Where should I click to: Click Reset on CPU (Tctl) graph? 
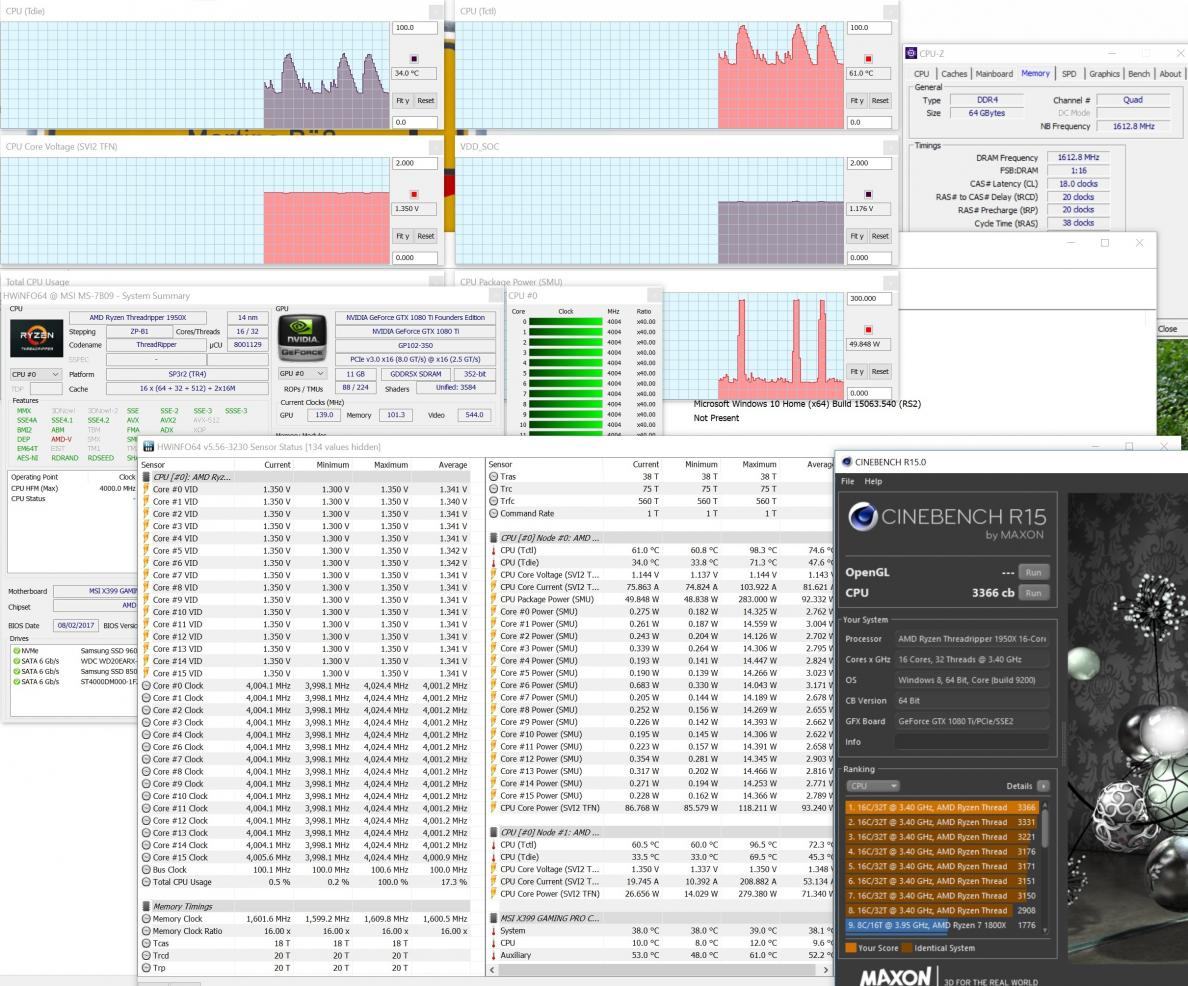(x=880, y=101)
